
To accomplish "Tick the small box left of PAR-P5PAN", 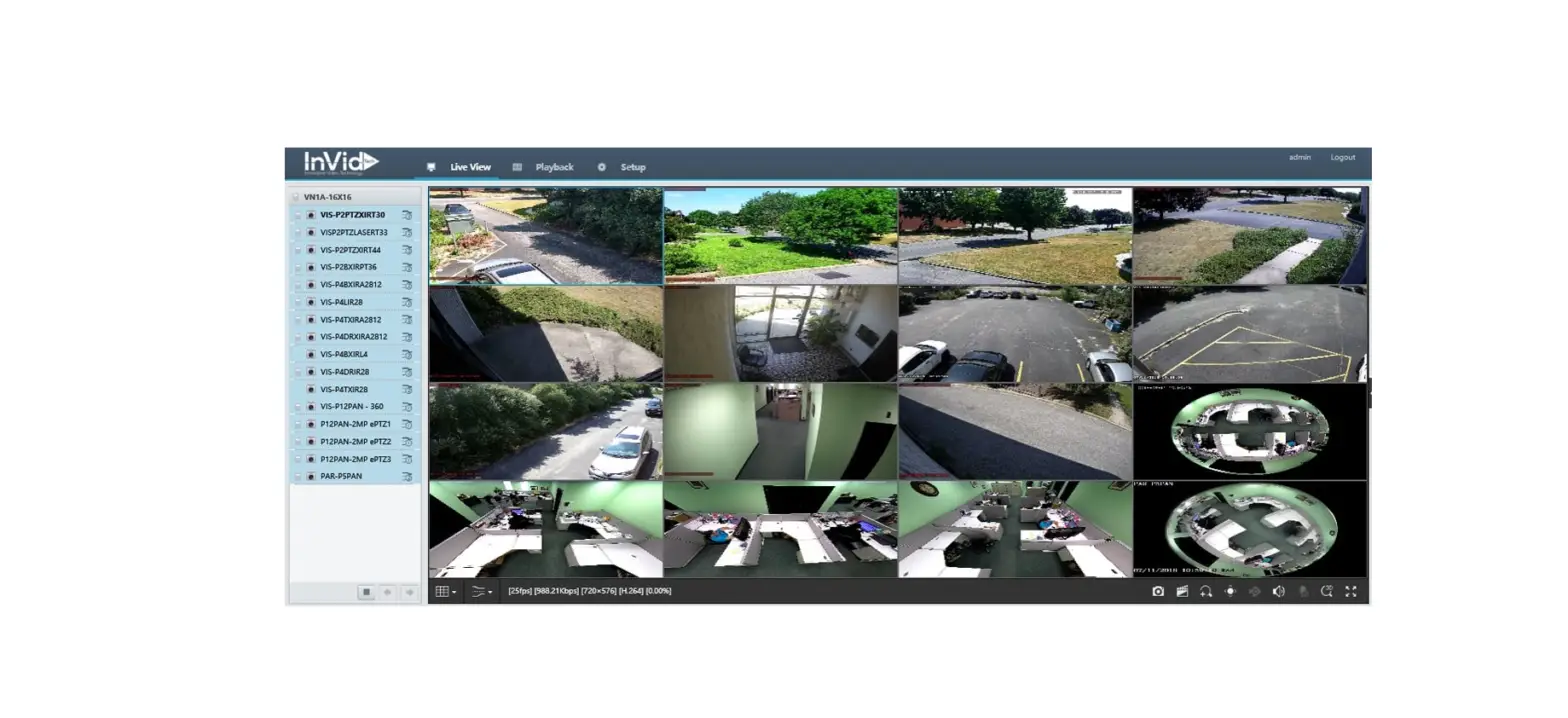I will (x=298, y=476).
